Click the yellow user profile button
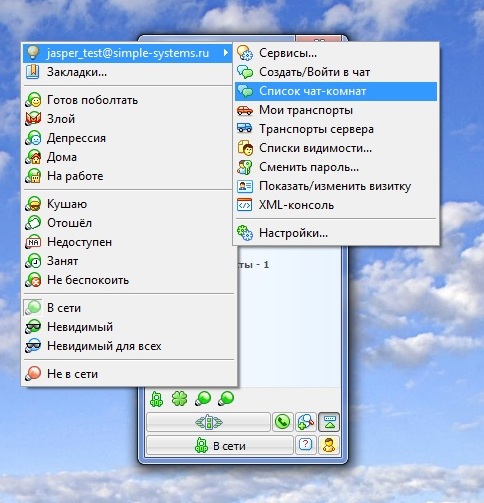Viewport: 484px width, 503px height. tap(329, 445)
